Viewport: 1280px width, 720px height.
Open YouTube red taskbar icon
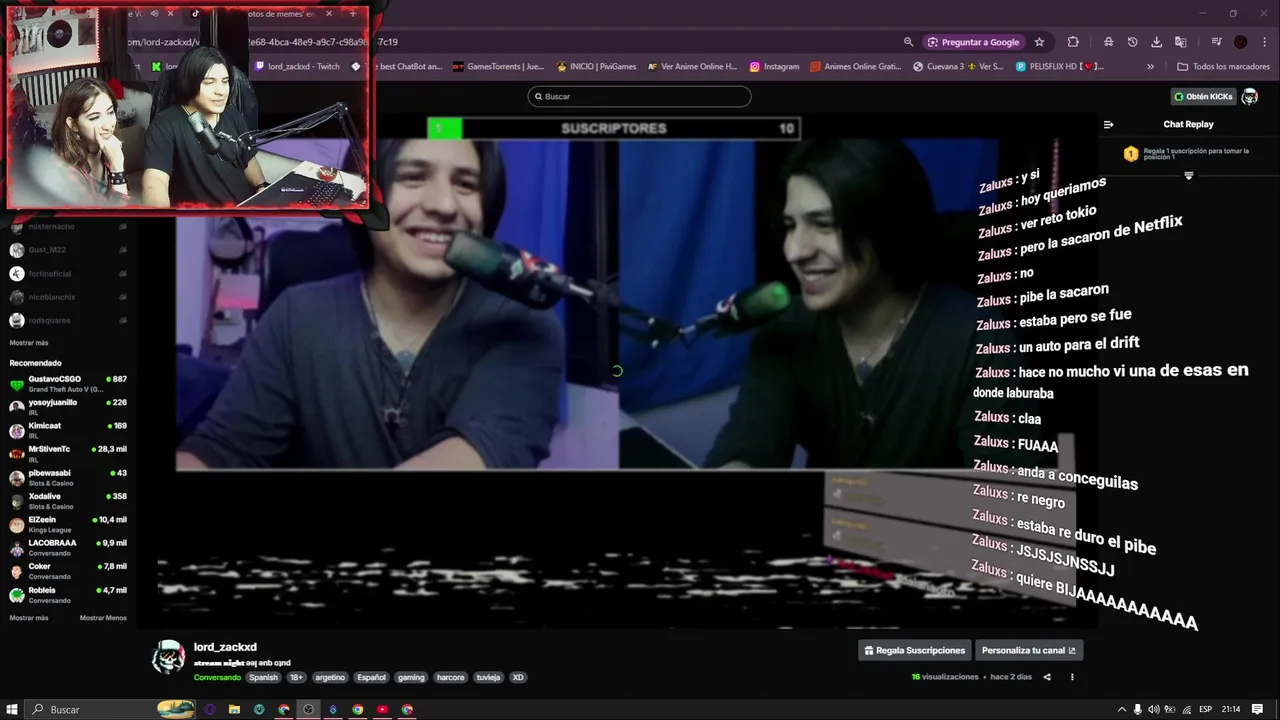[x=382, y=709]
